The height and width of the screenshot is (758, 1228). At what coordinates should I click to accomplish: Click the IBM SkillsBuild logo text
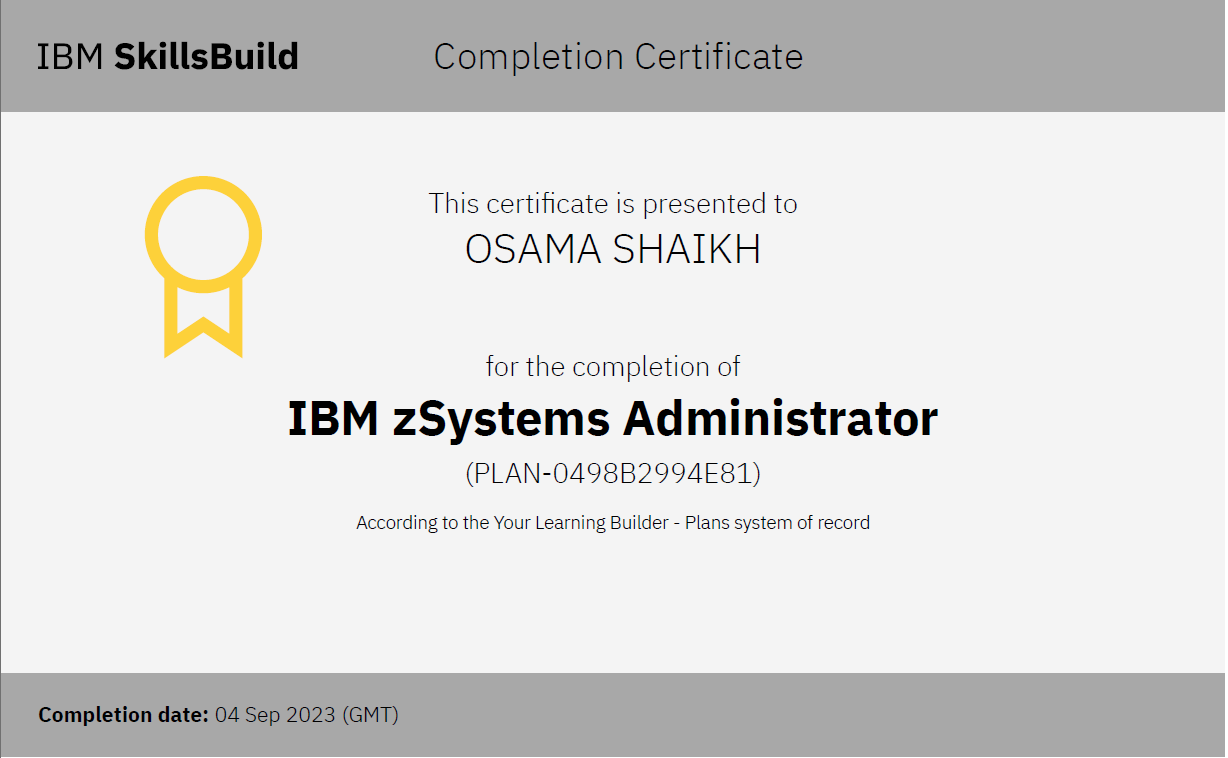(x=168, y=57)
